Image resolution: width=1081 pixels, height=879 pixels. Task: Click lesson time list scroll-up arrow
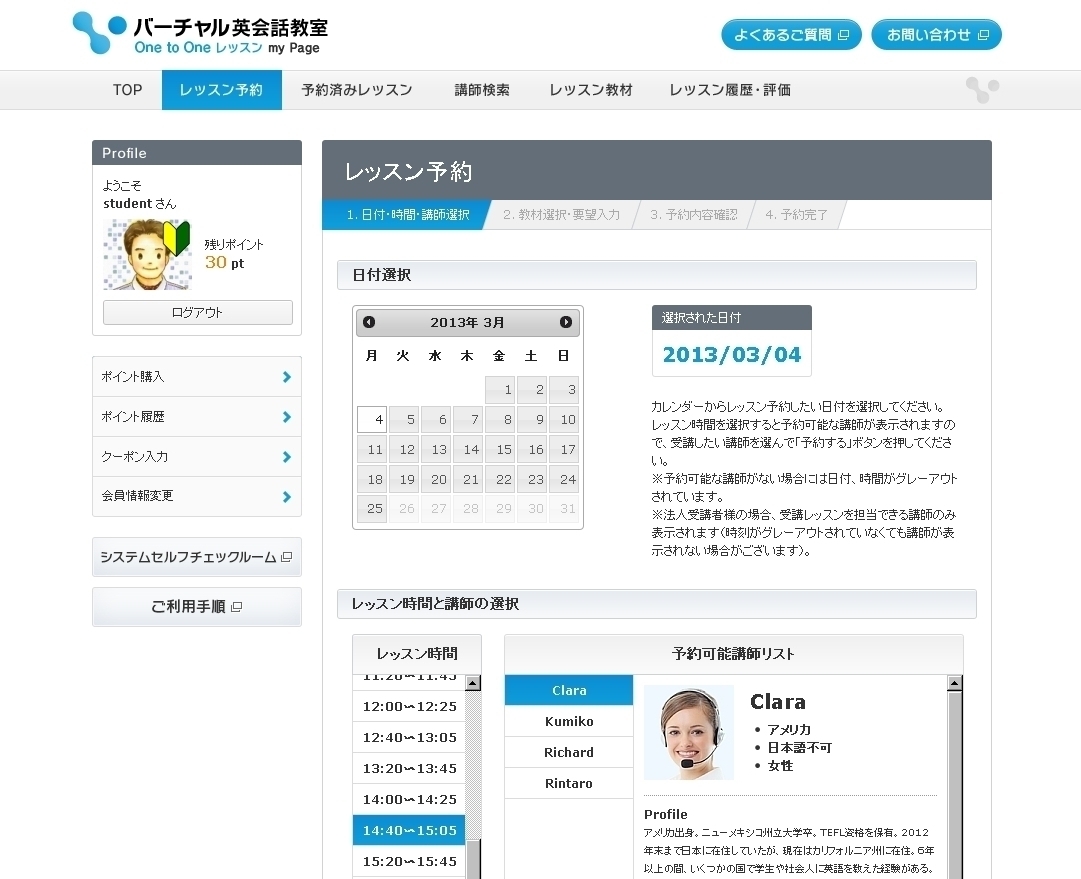click(473, 683)
